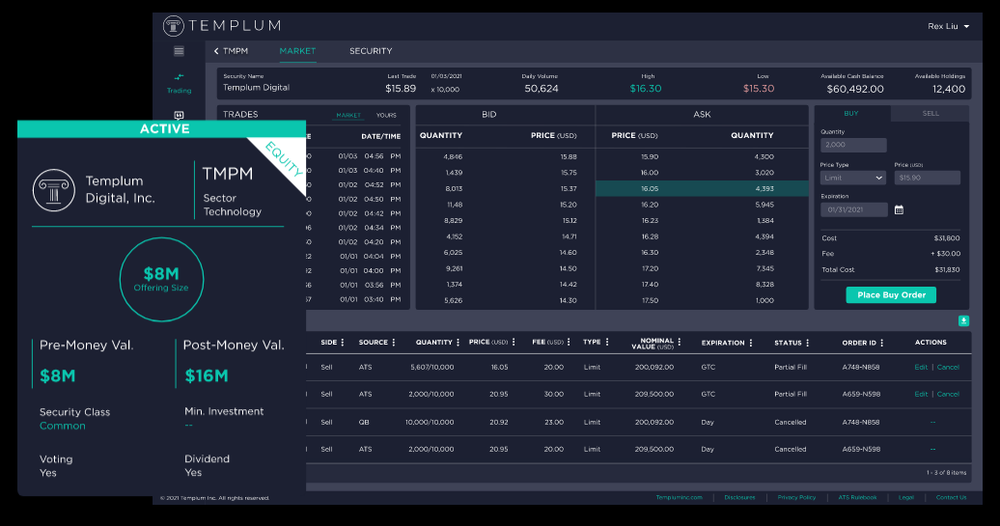Viewport: 1000px width, 526px height.
Task: Go back using the chevron beside TMPM
Action: (x=216, y=51)
